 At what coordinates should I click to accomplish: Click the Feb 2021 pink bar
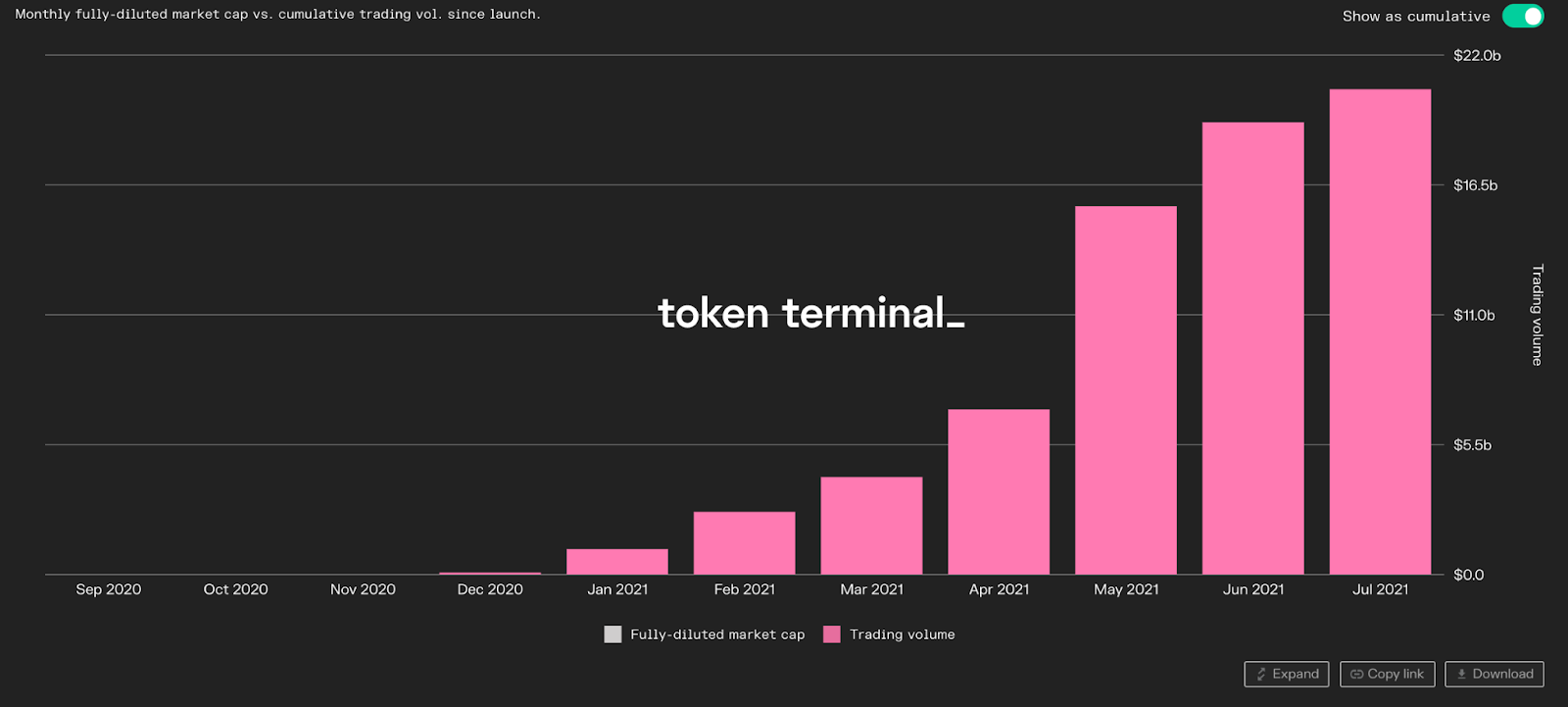point(744,543)
